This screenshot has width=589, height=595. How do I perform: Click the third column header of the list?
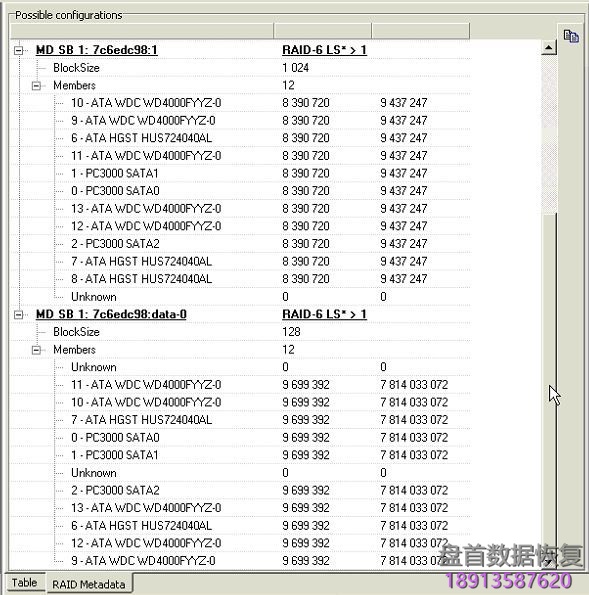(421, 31)
